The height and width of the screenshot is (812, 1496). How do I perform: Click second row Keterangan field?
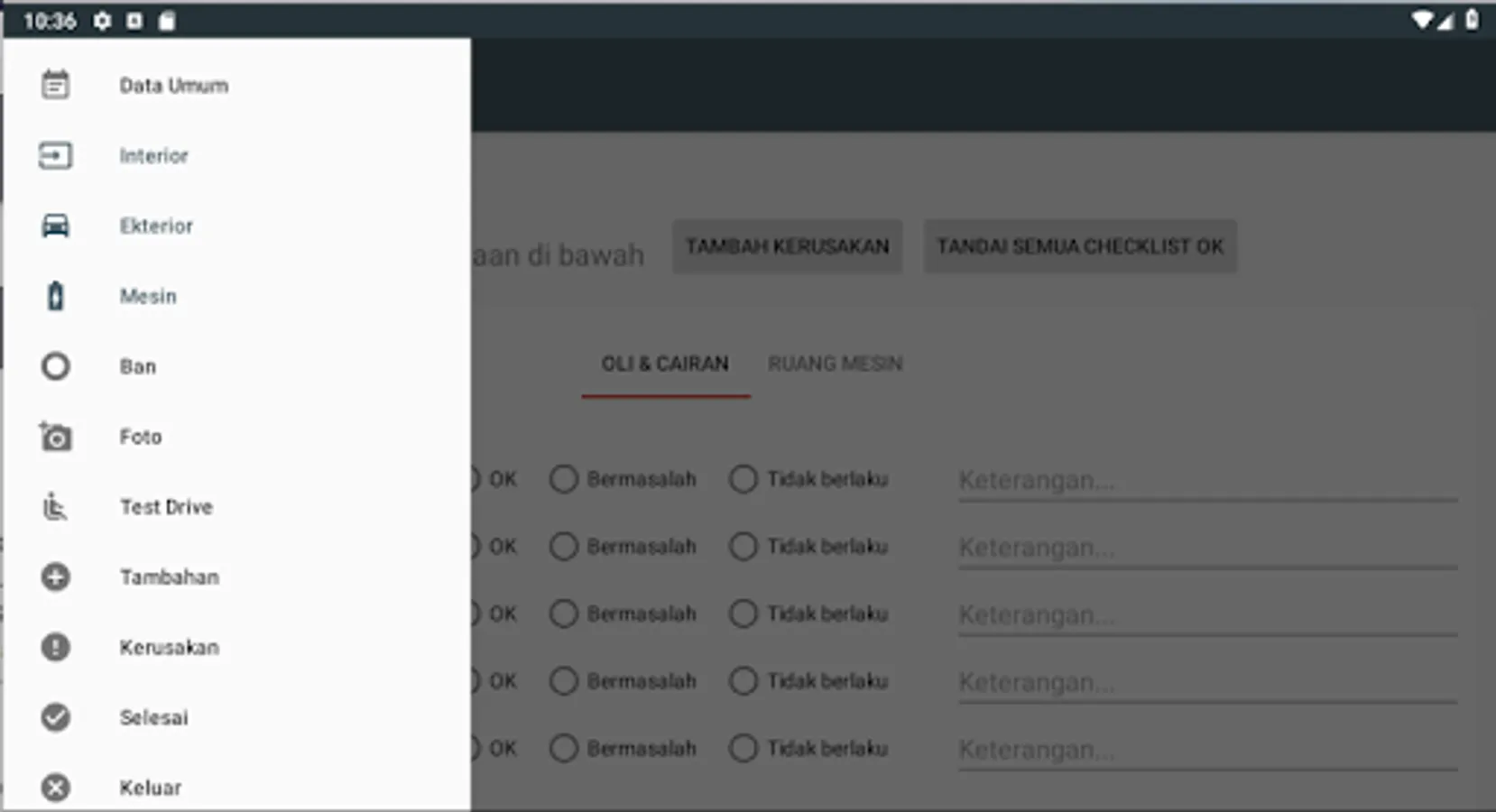click(x=1207, y=548)
